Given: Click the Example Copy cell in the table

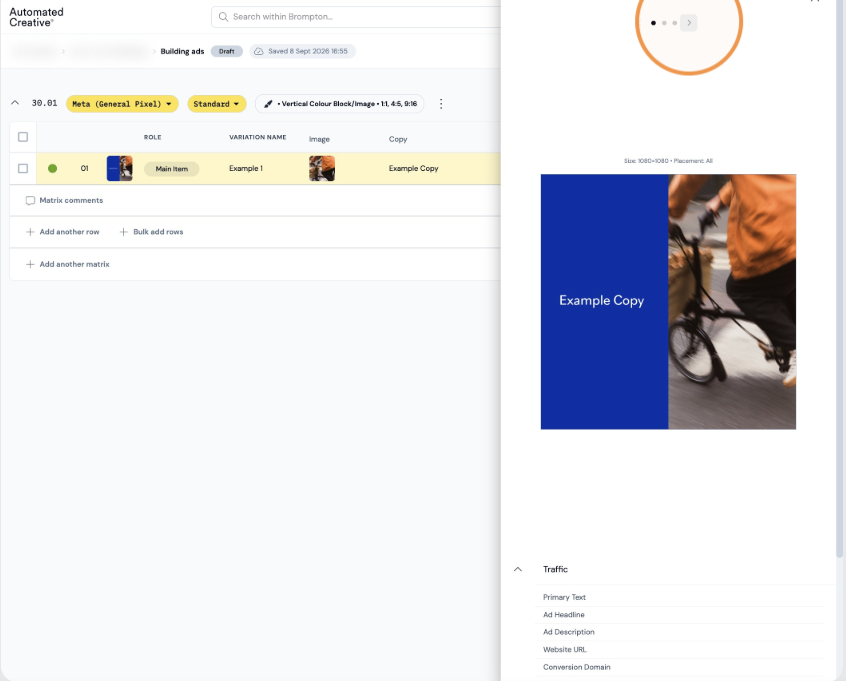Looking at the screenshot, I should 413,168.
